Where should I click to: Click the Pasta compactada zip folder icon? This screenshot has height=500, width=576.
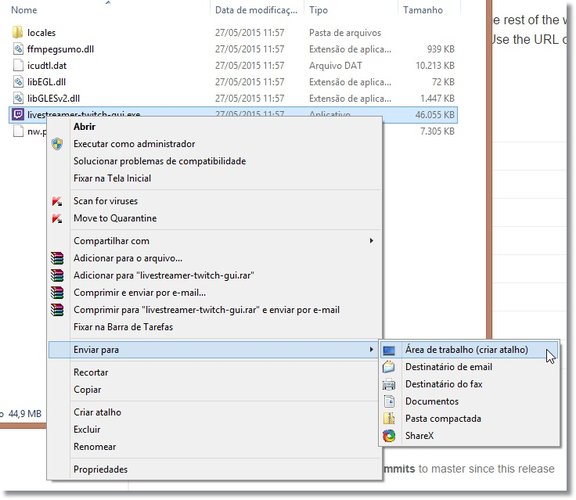coord(389,418)
